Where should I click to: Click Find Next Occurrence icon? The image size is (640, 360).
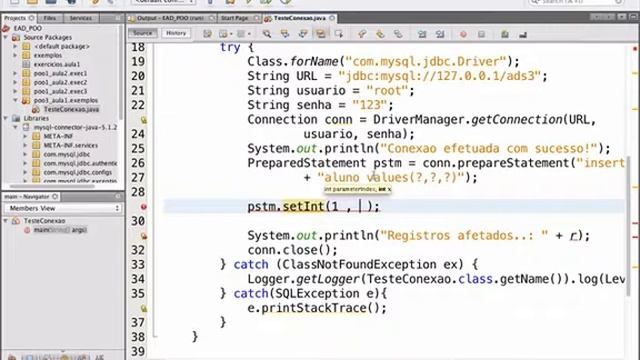coord(303,34)
